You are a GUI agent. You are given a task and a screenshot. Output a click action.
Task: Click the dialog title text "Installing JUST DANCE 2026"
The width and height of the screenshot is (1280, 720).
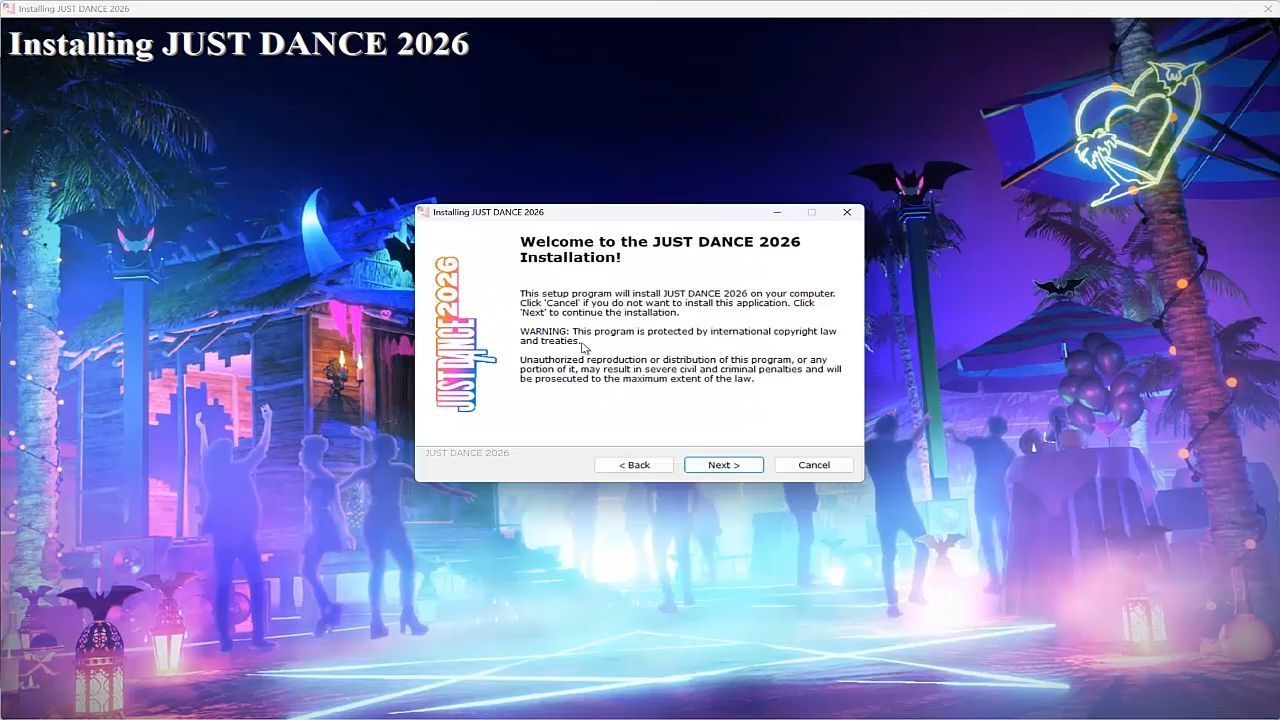point(488,212)
